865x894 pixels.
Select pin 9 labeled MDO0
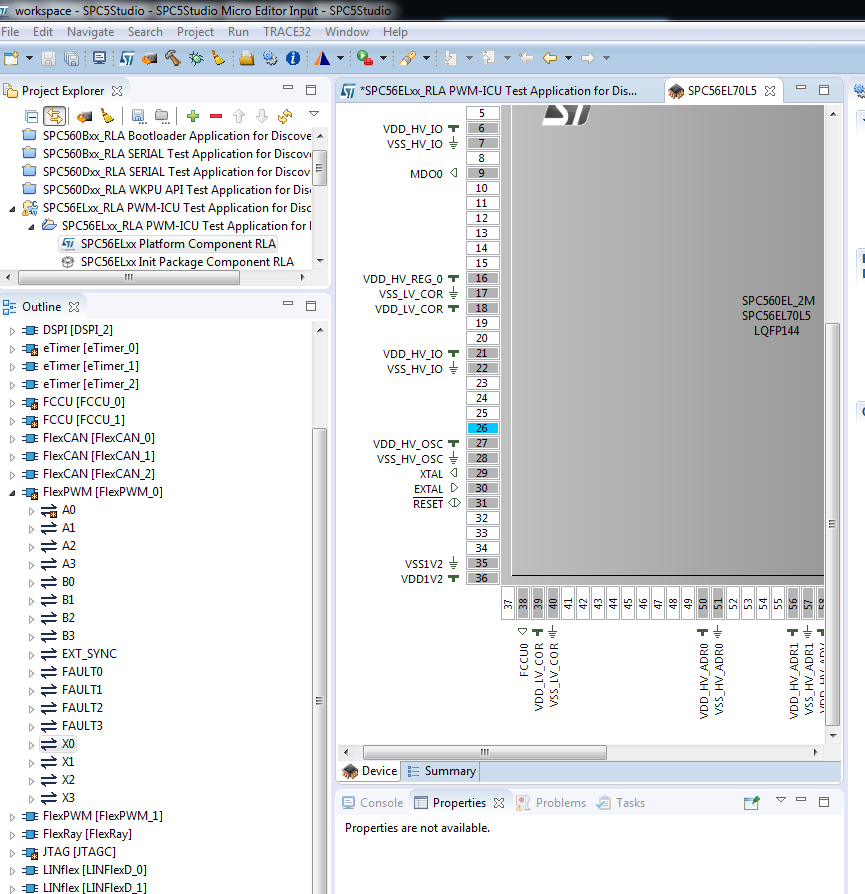(482, 173)
